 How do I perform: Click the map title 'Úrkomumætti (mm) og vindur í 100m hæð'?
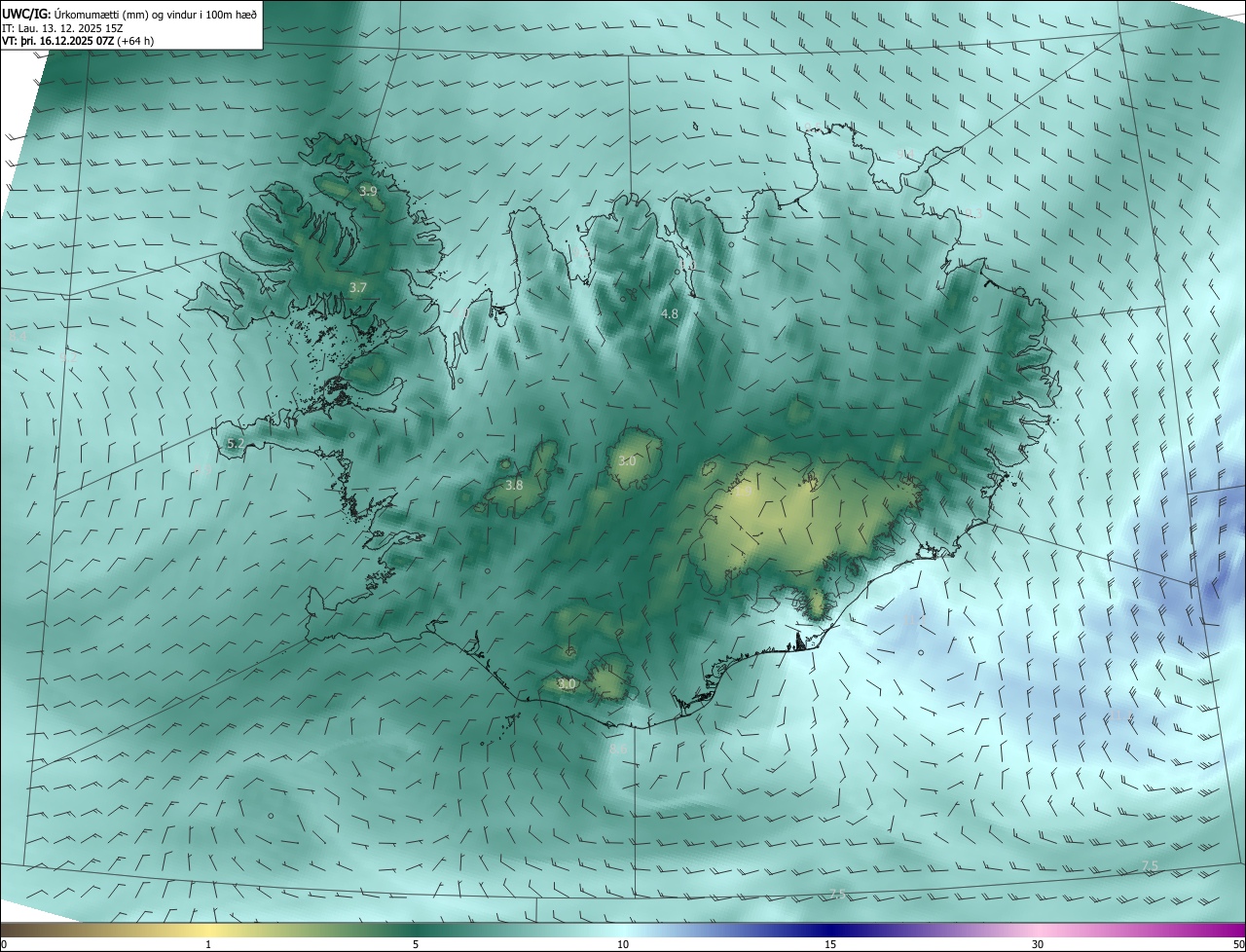tap(156, 15)
